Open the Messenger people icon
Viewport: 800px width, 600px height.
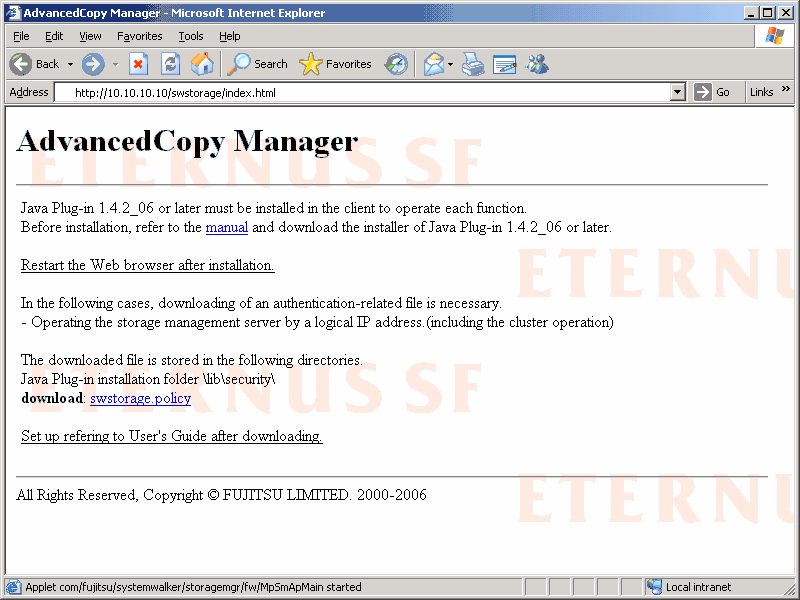[x=537, y=64]
